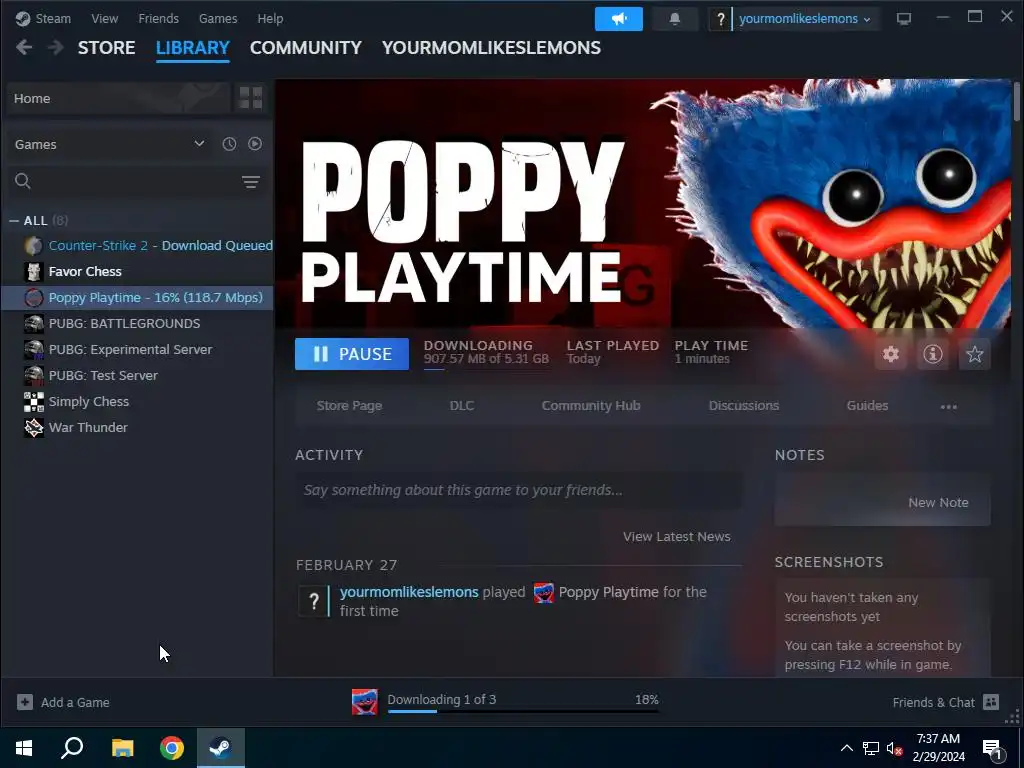Open Windows search from taskbar
This screenshot has height=768, width=1024.
72,748
